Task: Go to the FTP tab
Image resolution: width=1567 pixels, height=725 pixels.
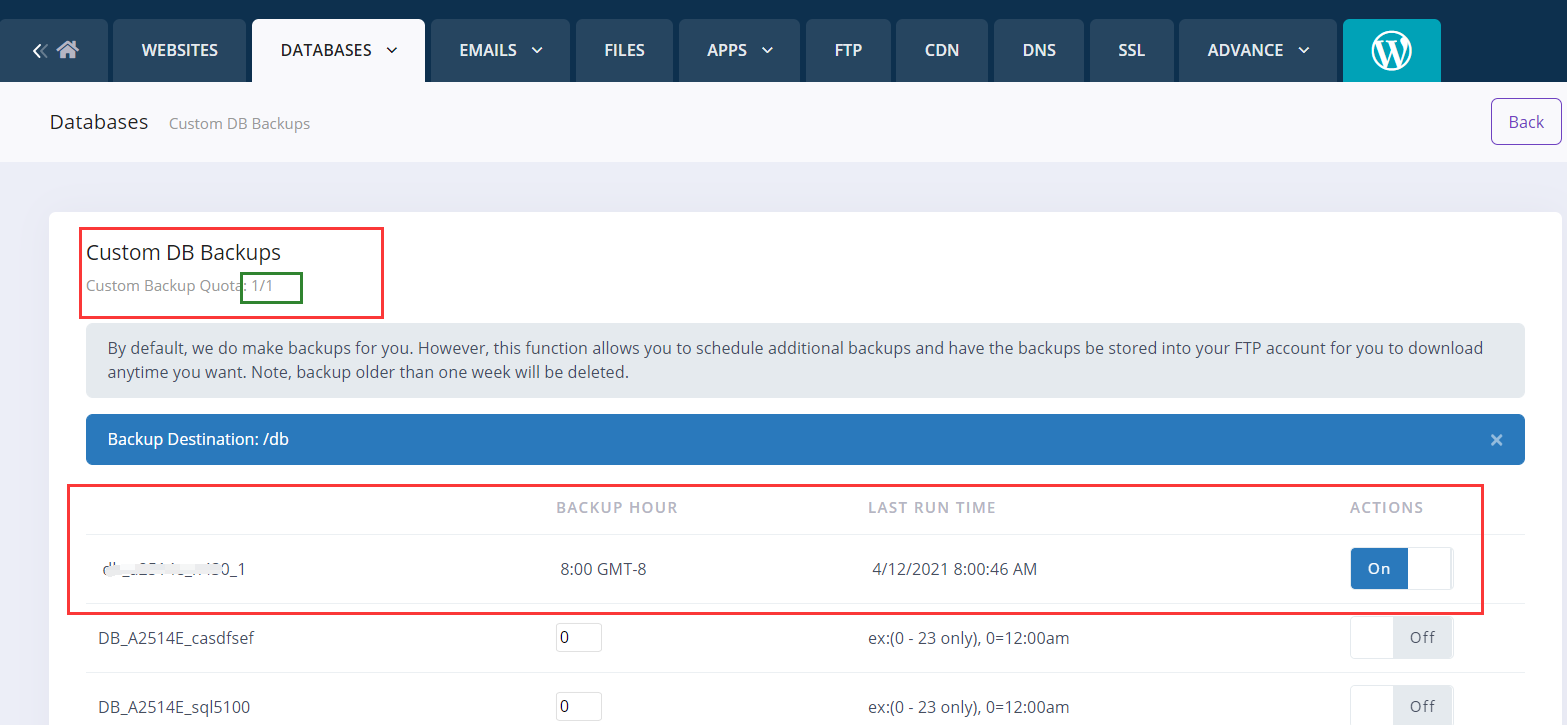Action: tap(848, 50)
